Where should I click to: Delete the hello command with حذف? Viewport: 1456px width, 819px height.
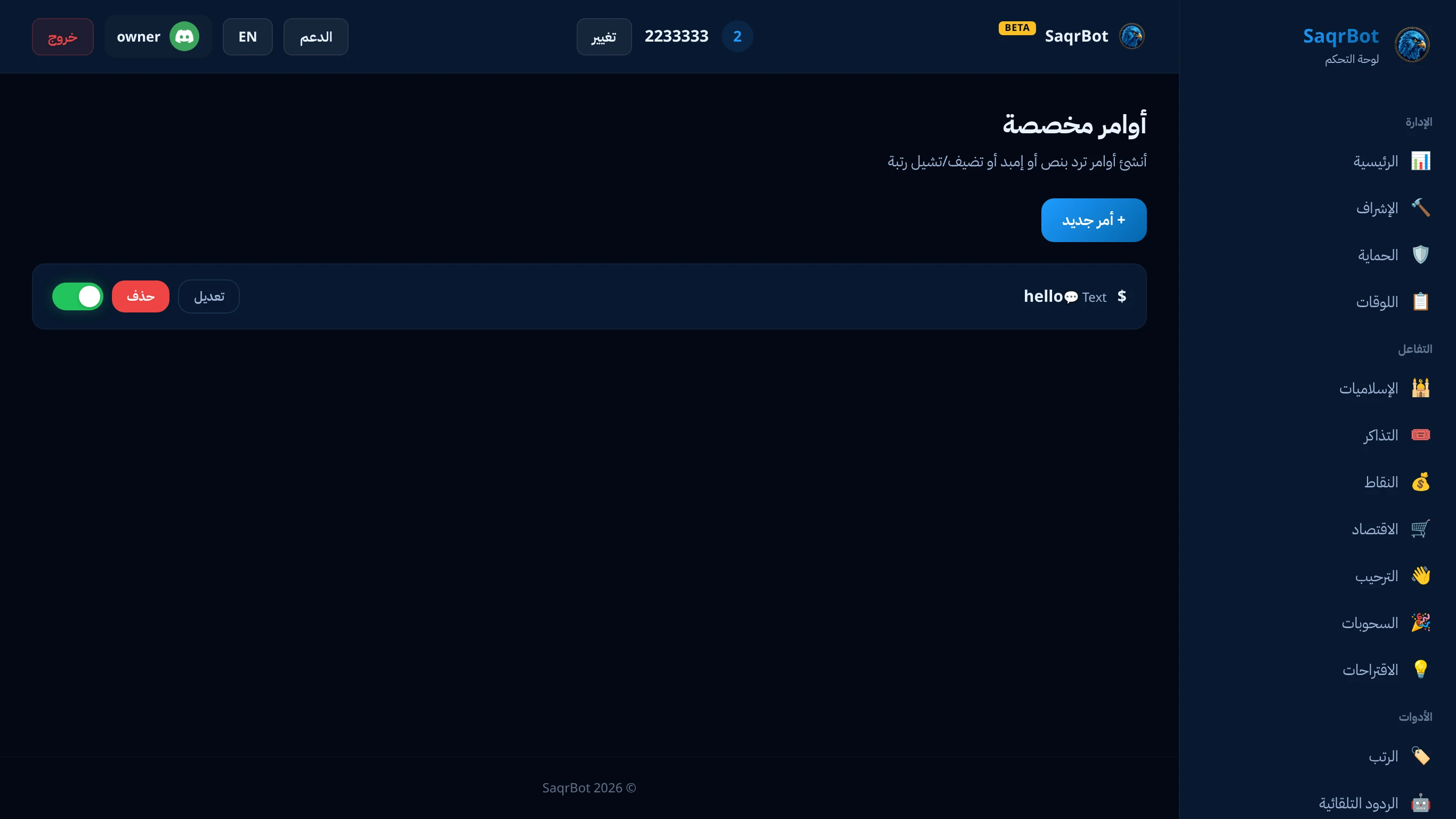(141, 296)
